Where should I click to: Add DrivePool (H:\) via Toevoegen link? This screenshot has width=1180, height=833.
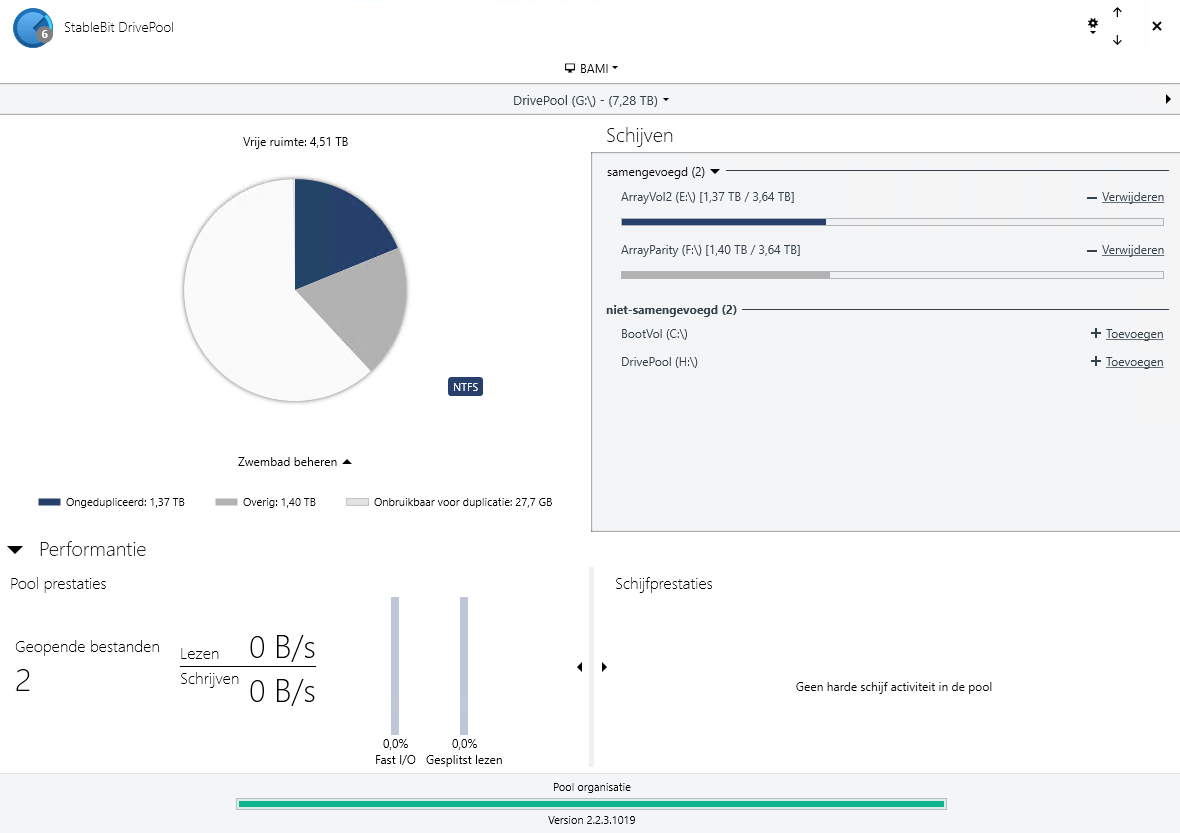tap(1134, 362)
